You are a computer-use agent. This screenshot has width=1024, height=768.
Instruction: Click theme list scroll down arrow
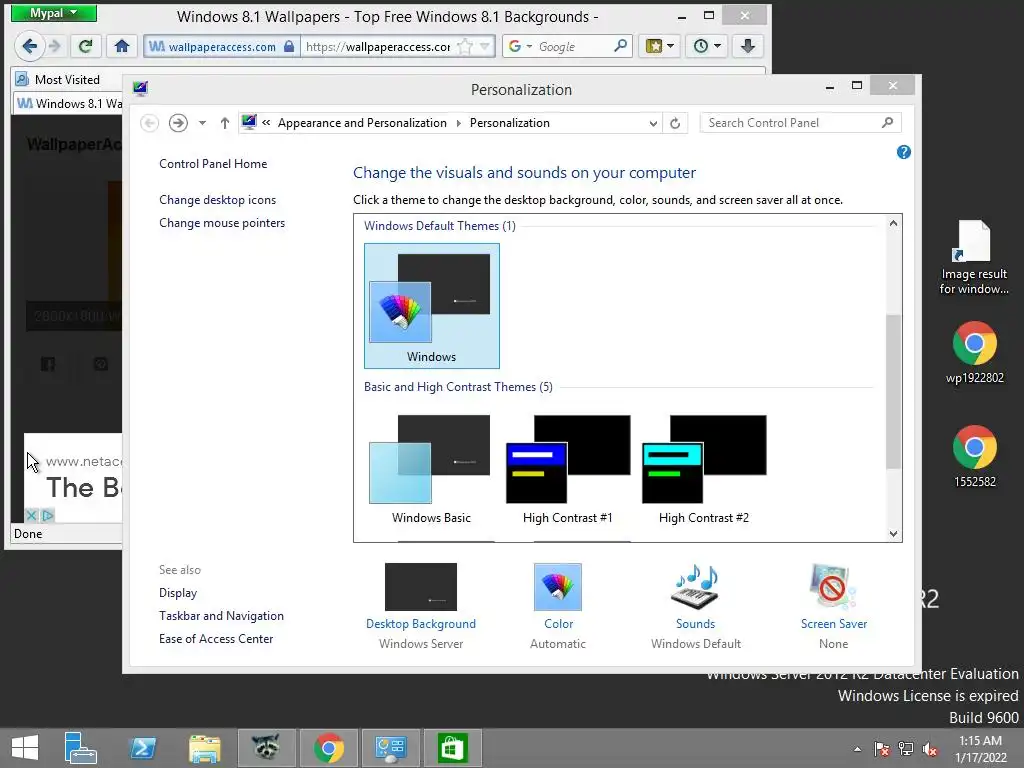coord(893,534)
